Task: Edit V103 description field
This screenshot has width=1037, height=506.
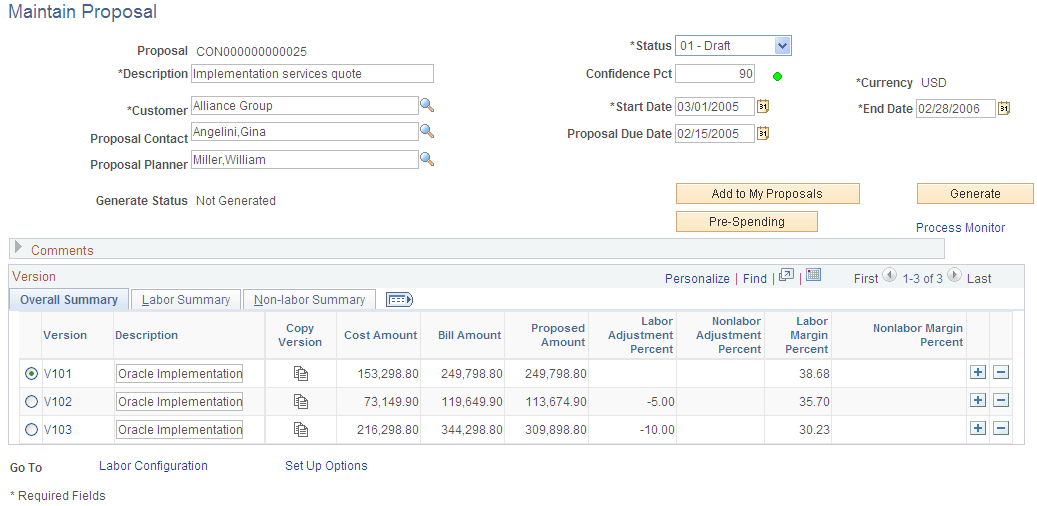Action: pos(179,430)
